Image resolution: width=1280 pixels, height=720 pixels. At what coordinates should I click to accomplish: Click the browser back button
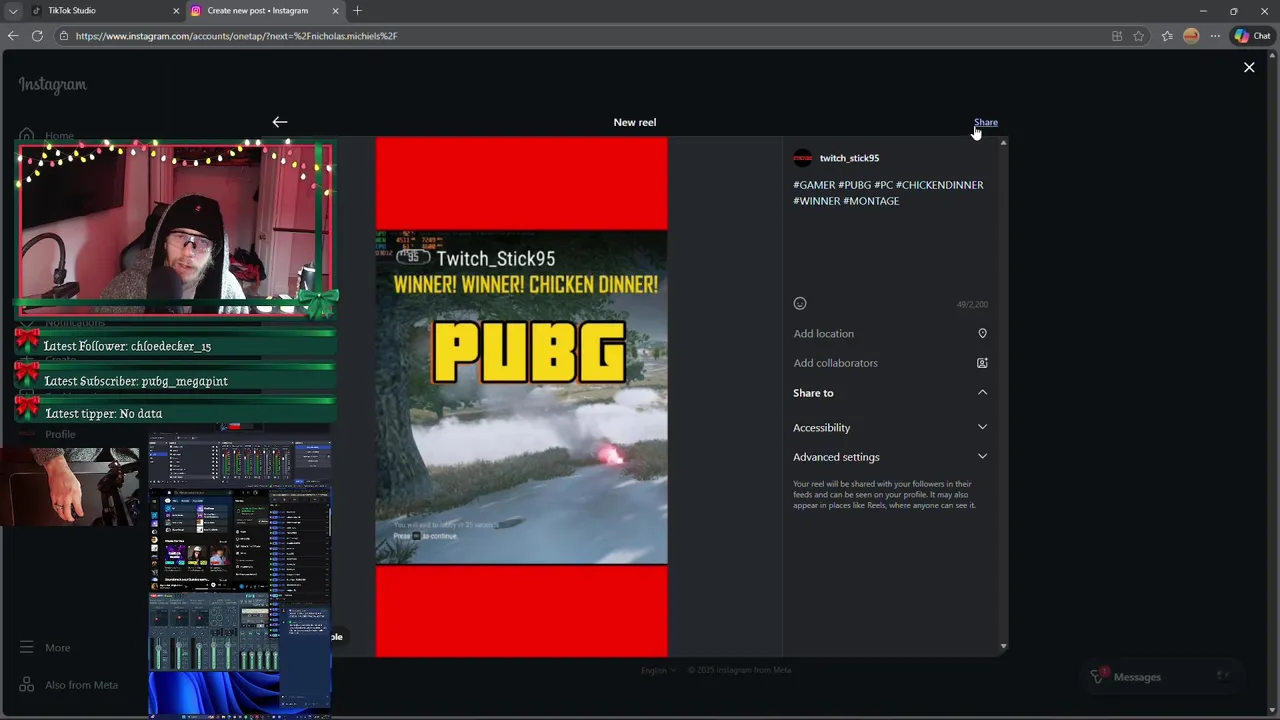point(12,36)
